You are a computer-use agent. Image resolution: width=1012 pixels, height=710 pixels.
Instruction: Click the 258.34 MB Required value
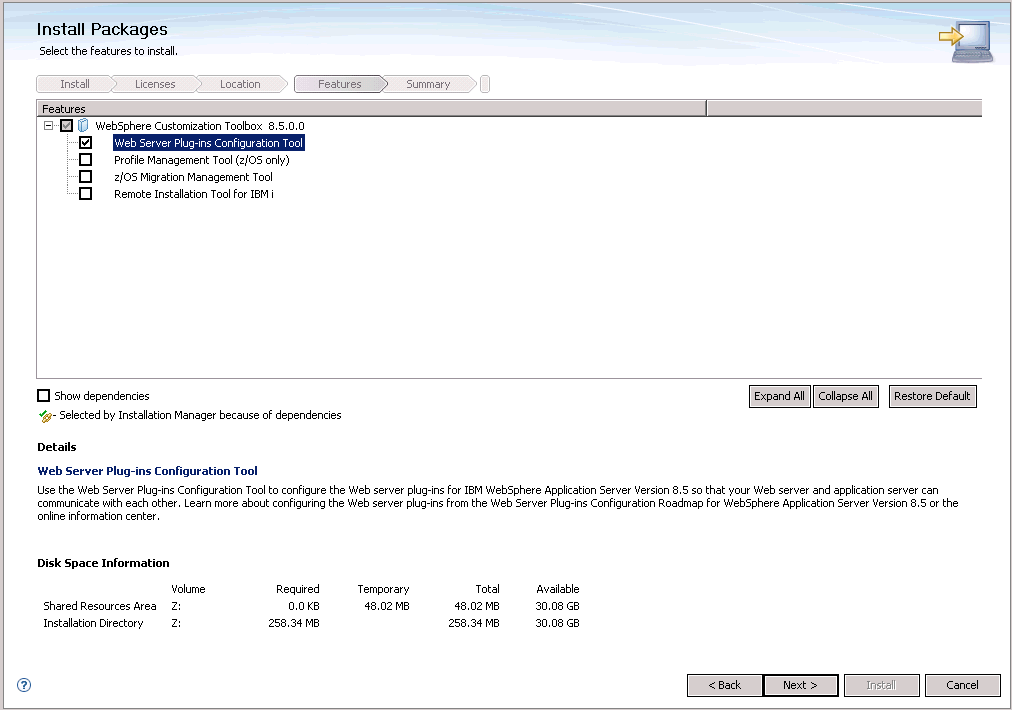coord(294,623)
